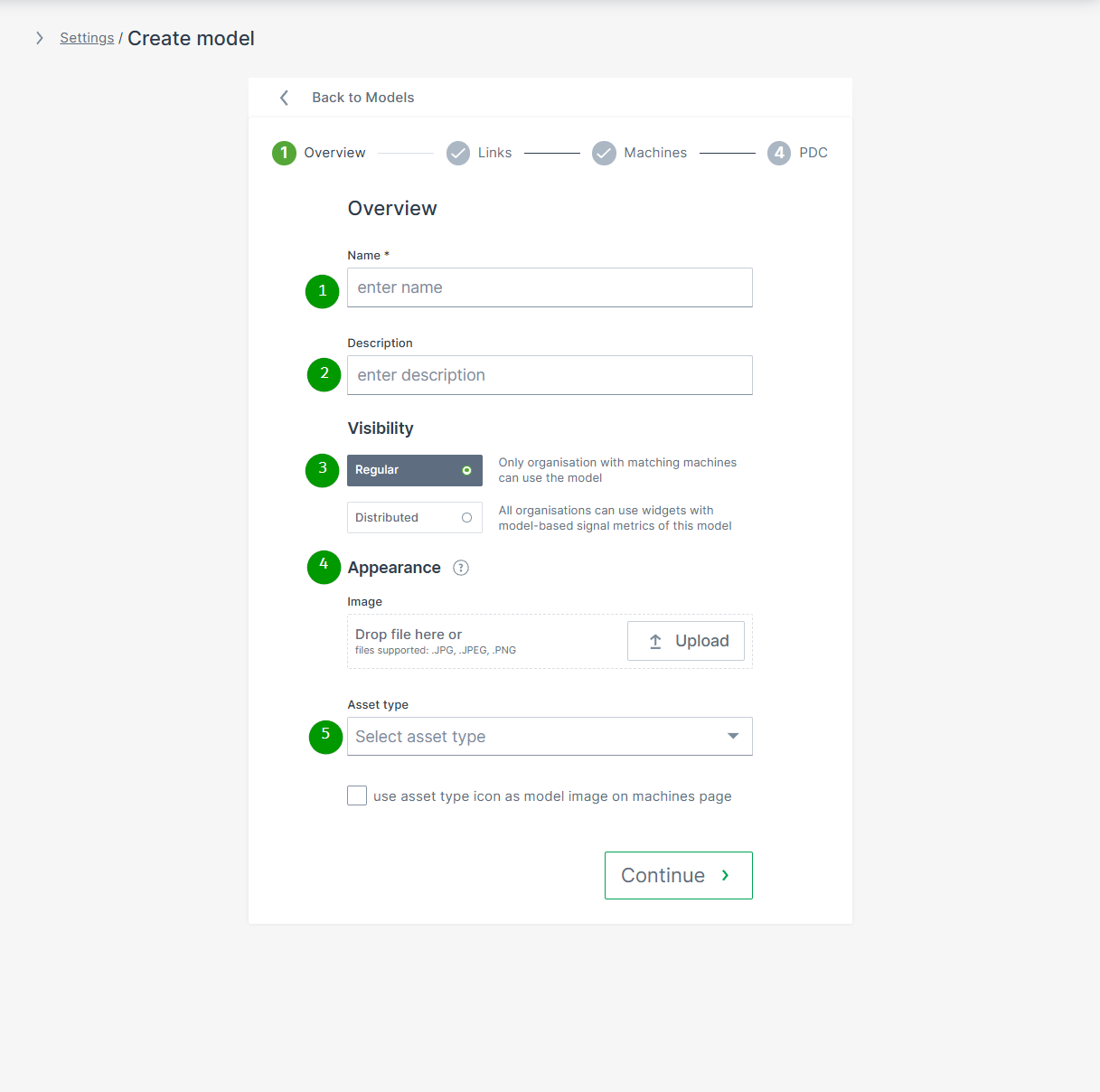
Task: Click the enter name input field
Action: [550, 287]
